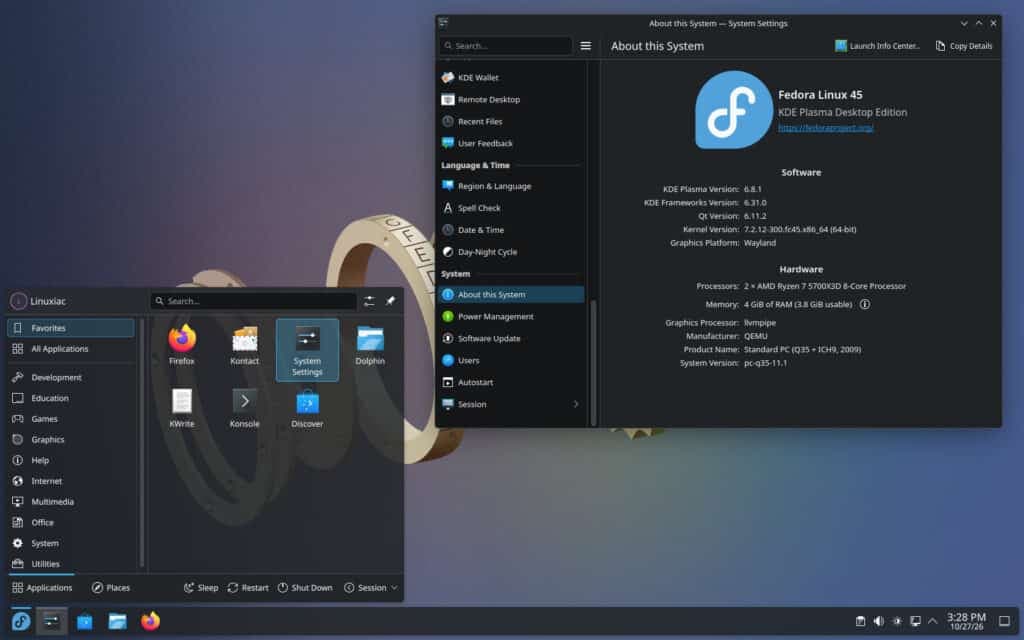Open launcher configure settings icon
1024x640 pixels.
[369, 301]
